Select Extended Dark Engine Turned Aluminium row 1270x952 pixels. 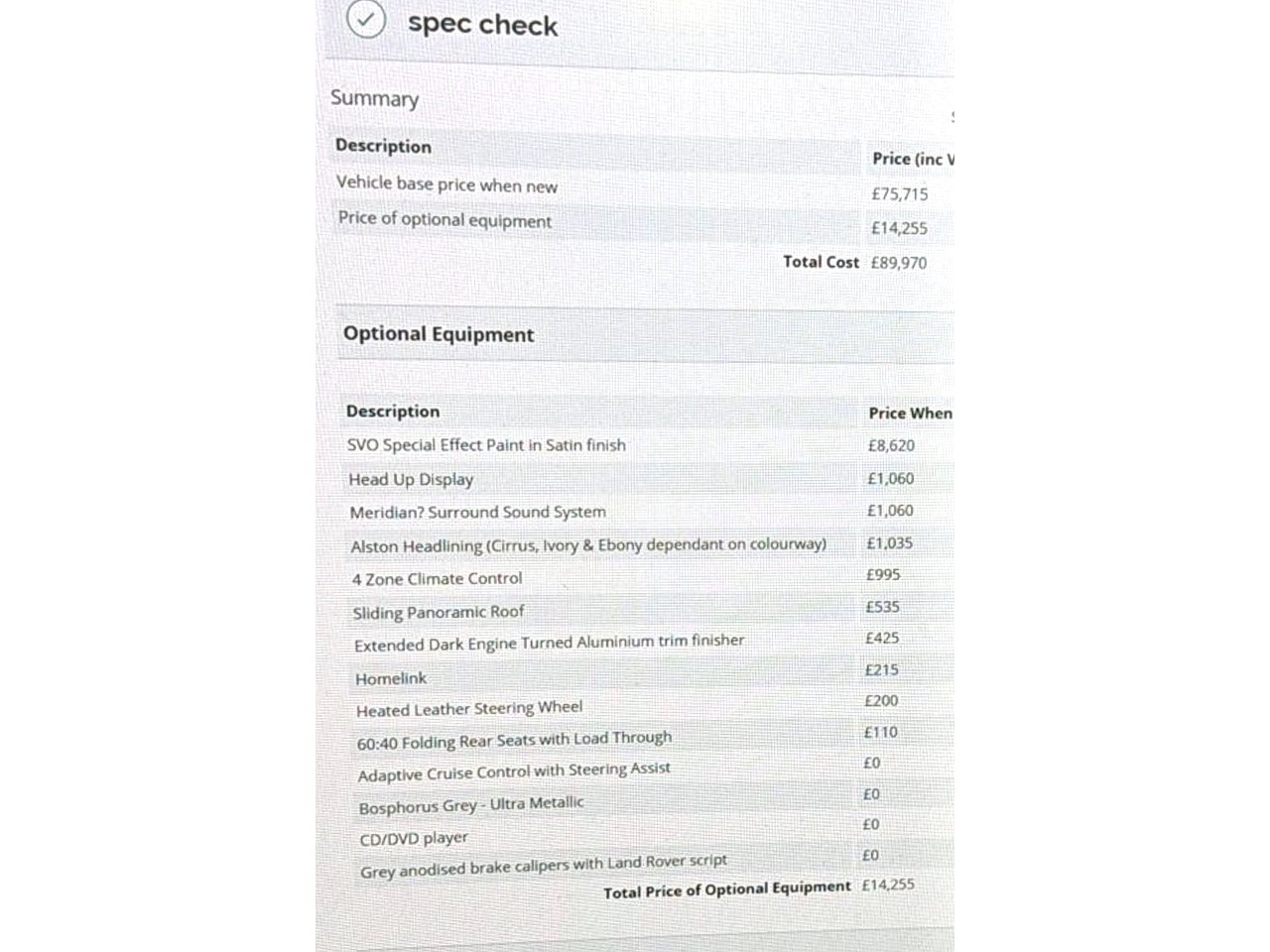point(549,643)
